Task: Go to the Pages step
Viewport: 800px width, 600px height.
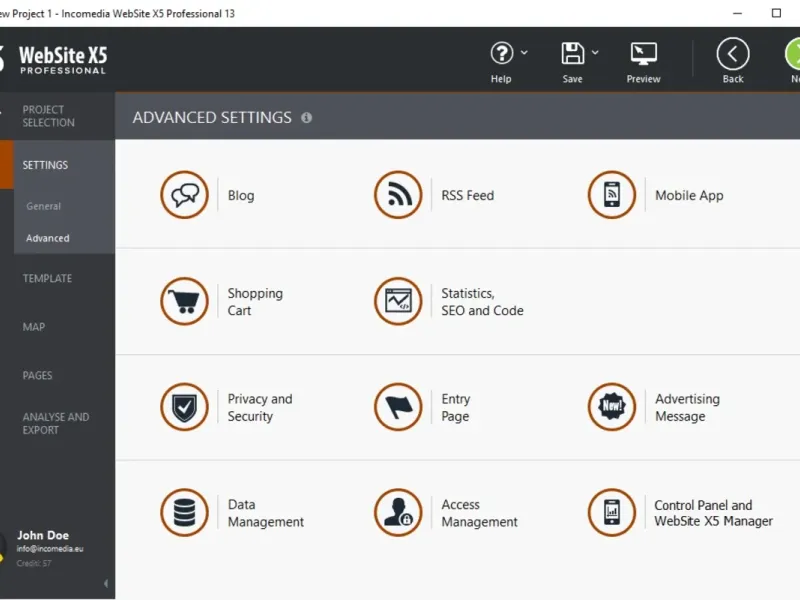Action: pyautogui.click(x=37, y=376)
